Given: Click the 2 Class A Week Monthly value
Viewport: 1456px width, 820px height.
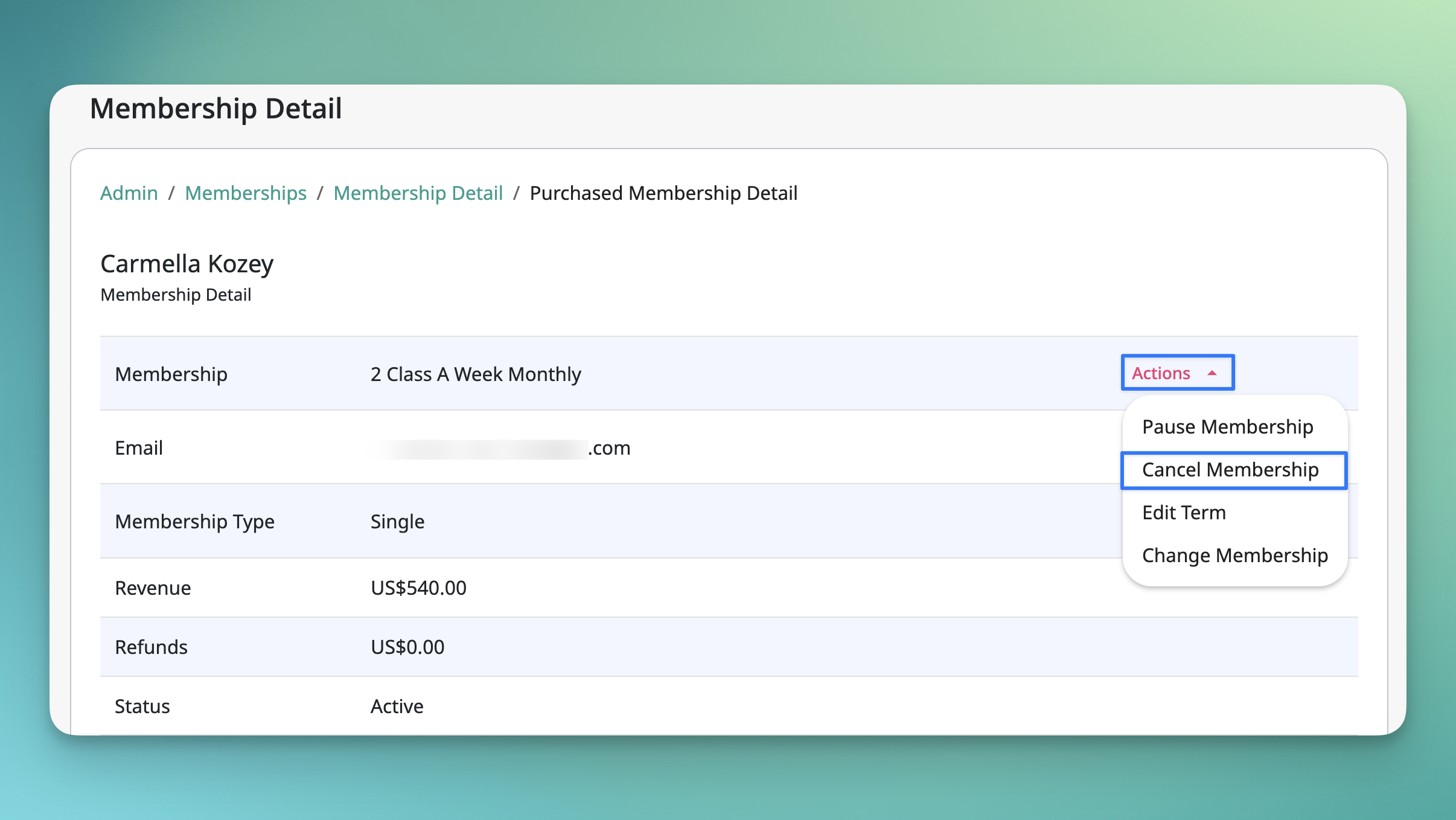Looking at the screenshot, I should [x=476, y=374].
